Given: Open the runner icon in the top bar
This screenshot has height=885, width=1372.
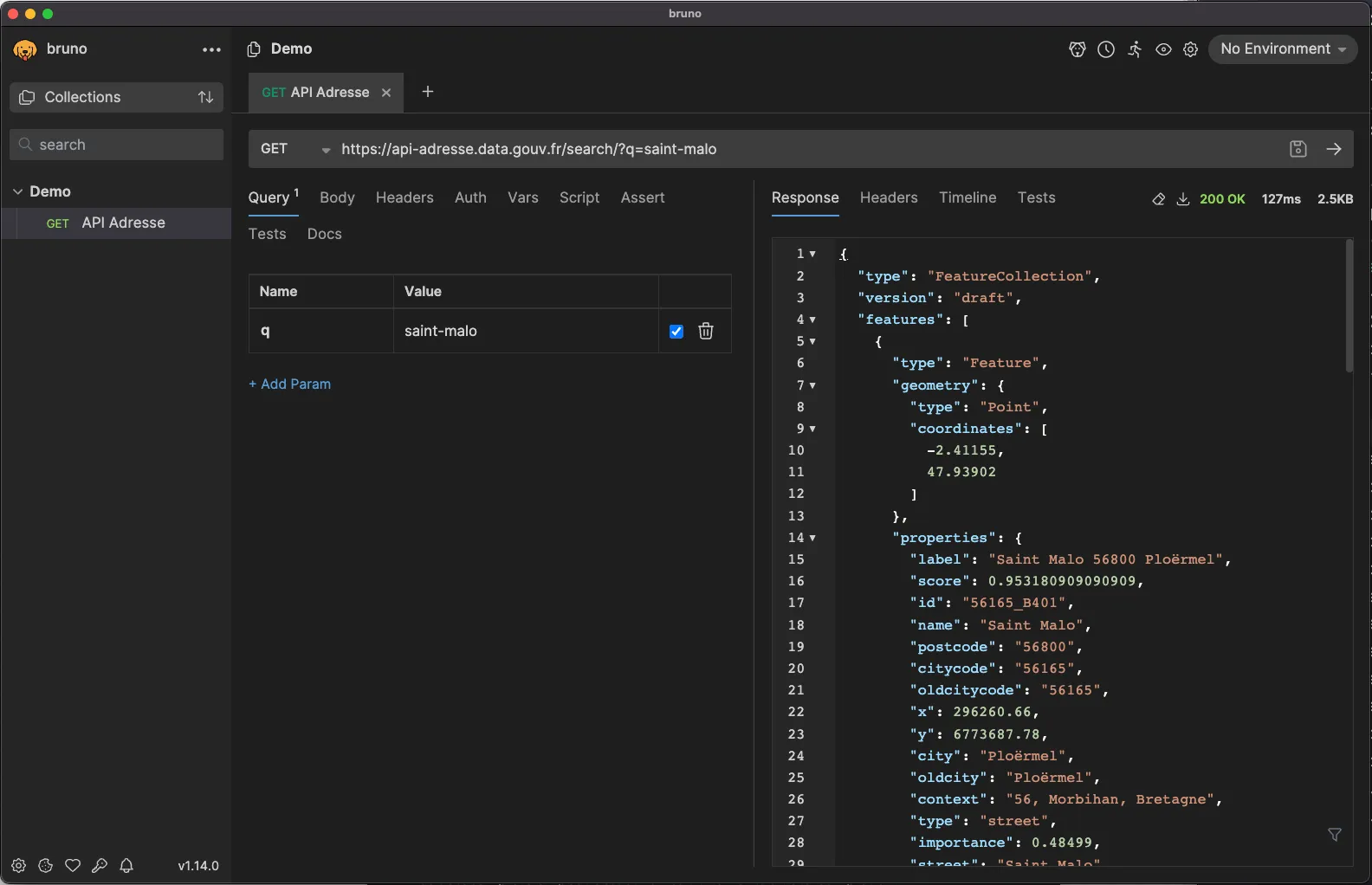Looking at the screenshot, I should [1135, 49].
